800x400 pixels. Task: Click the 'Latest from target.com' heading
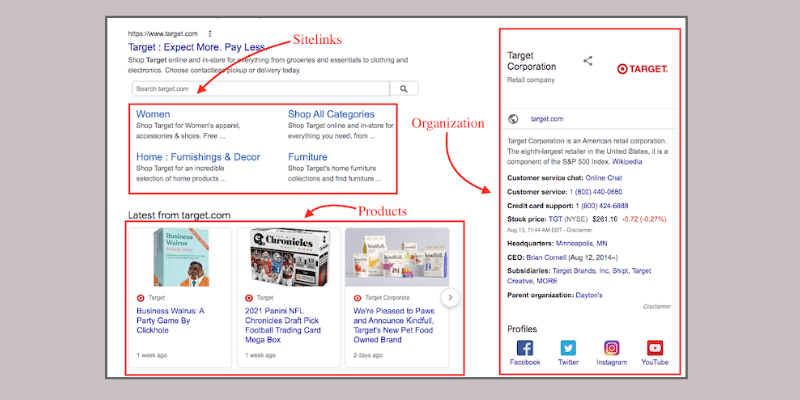point(179,215)
